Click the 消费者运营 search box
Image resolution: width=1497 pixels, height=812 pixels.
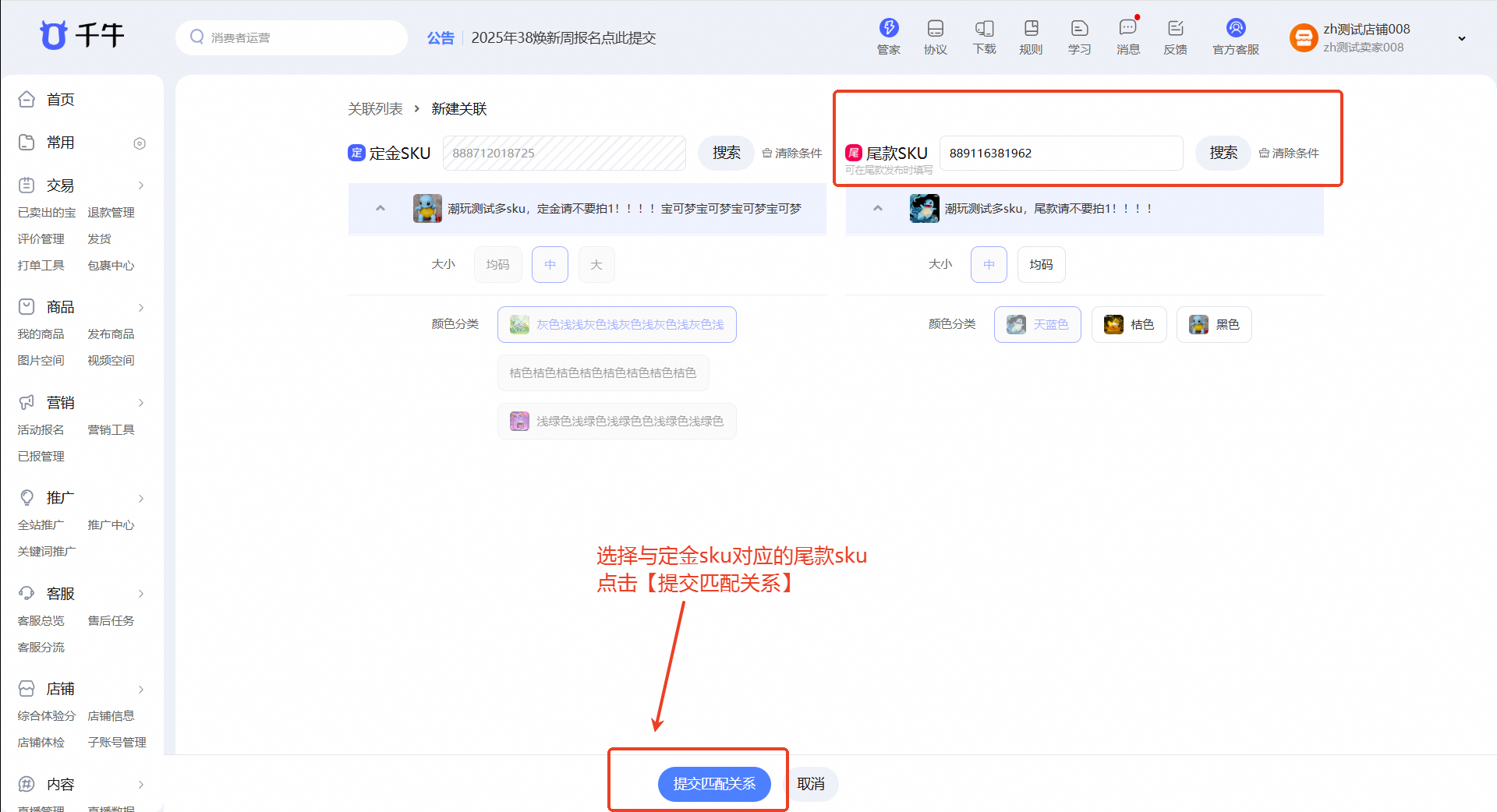click(292, 37)
